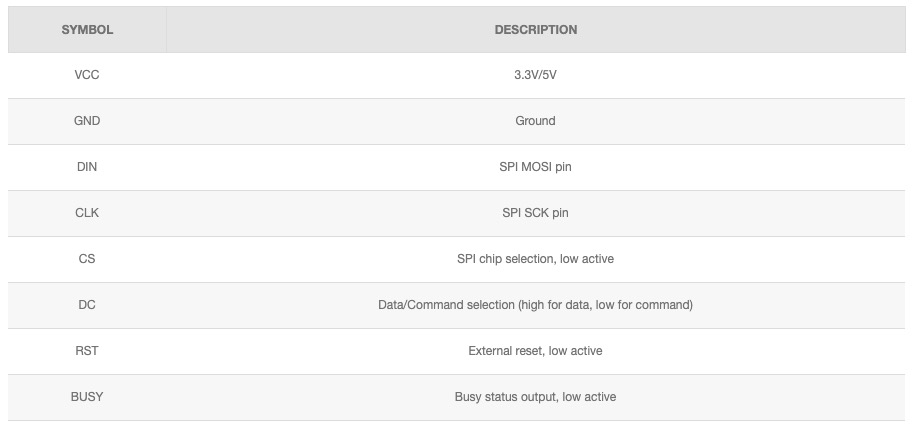Click the CLK symbol cell

tap(87, 213)
